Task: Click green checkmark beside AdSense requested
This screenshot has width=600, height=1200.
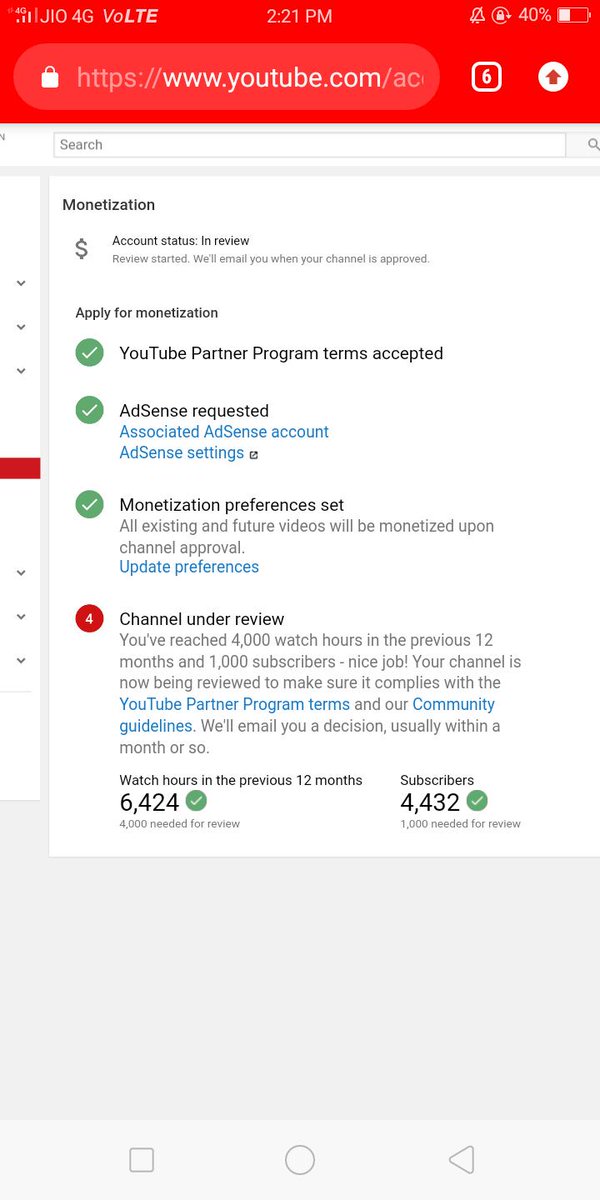Action: (90, 411)
